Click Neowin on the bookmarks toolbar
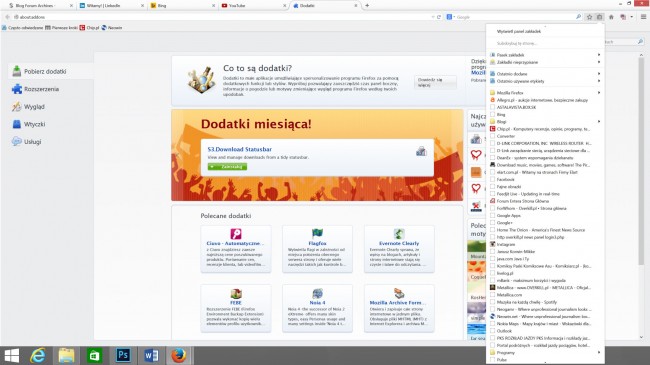The height and width of the screenshot is (365, 650). point(112,28)
